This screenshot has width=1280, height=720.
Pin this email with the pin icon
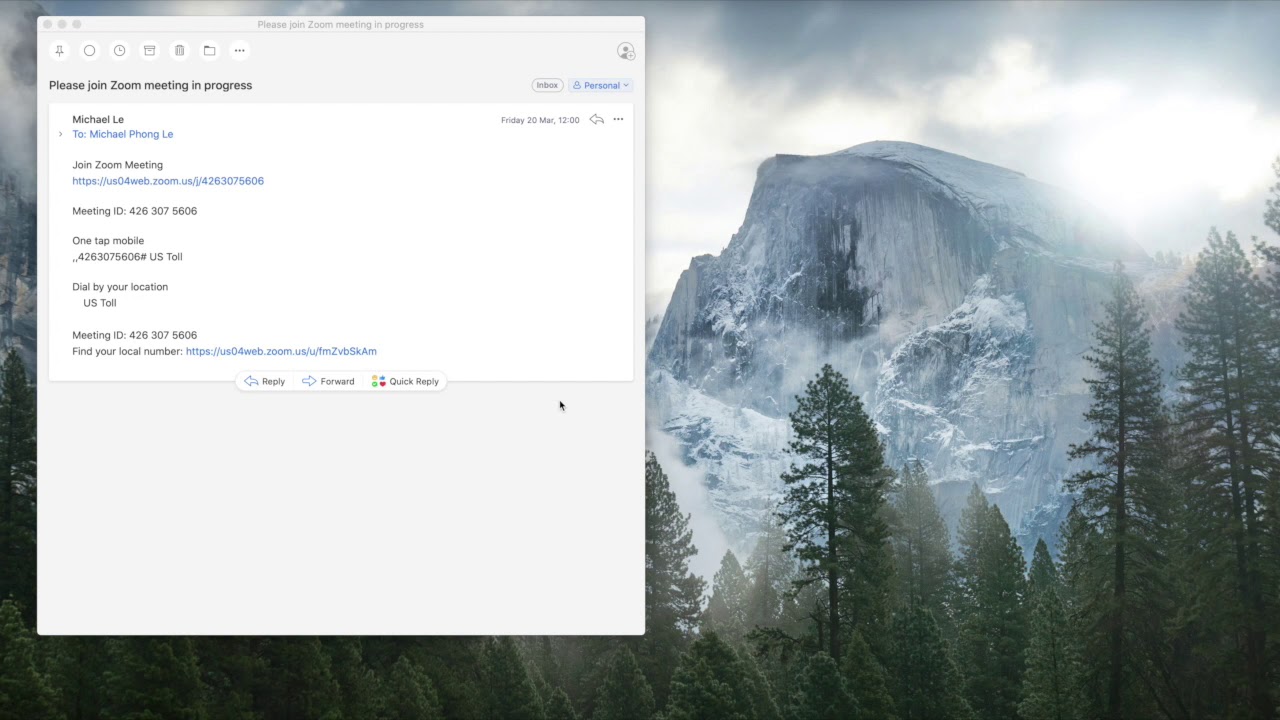tap(59, 51)
